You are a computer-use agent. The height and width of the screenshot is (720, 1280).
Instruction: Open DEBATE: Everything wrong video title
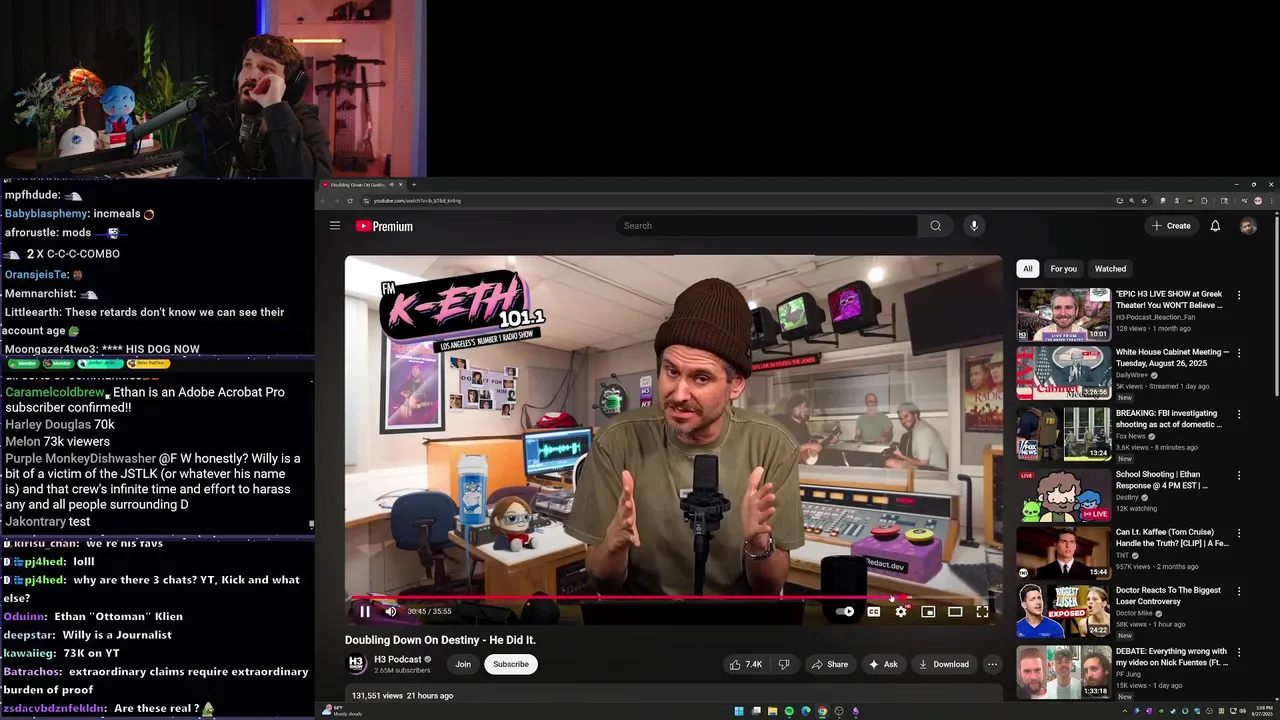coord(1172,657)
